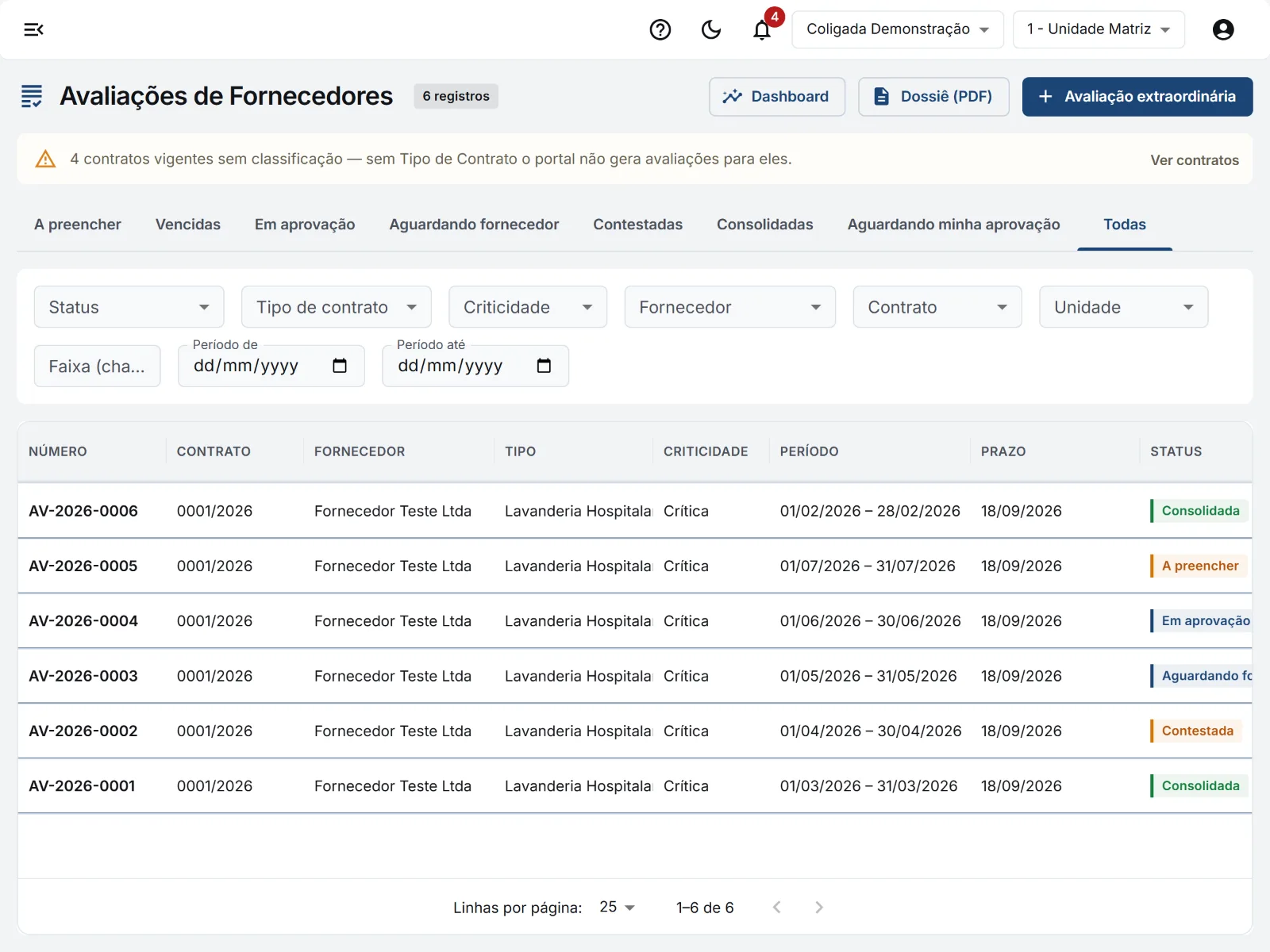Click the 1–6 de 6 pagination text
Screen dimensions: 1270x952
click(705, 908)
